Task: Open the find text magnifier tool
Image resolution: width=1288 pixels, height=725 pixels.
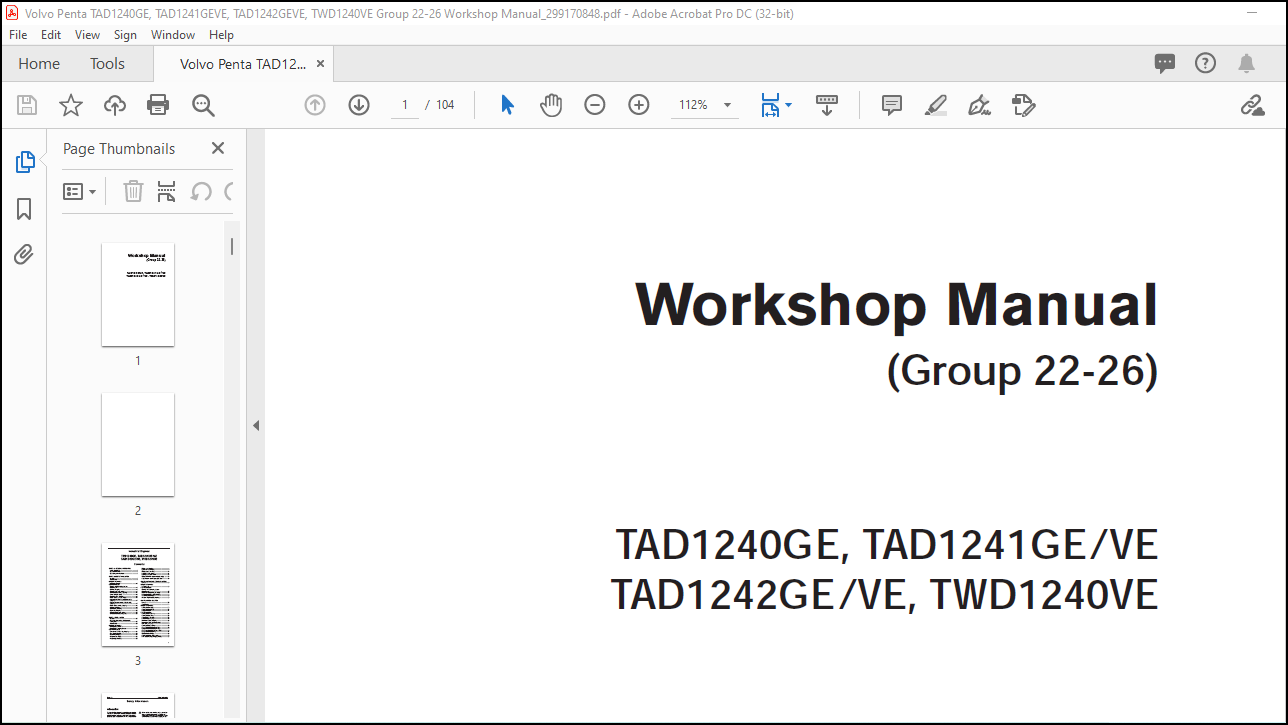Action: 203,105
